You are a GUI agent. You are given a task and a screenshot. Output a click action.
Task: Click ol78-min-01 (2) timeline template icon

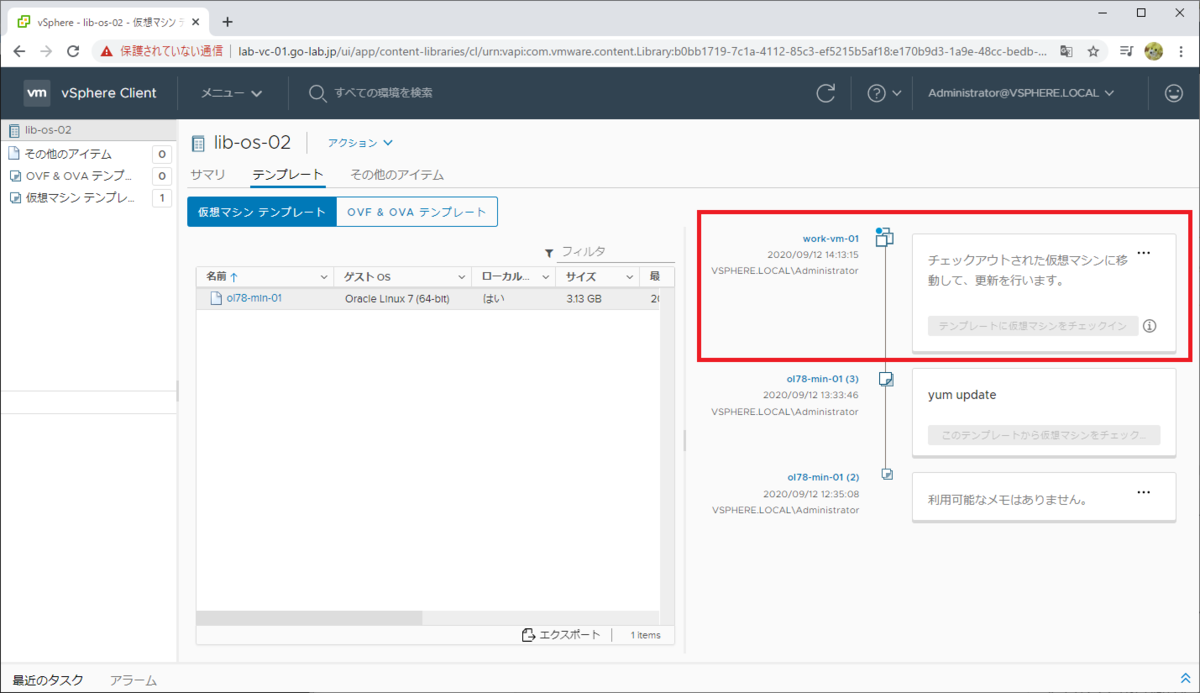[x=886, y=473]
